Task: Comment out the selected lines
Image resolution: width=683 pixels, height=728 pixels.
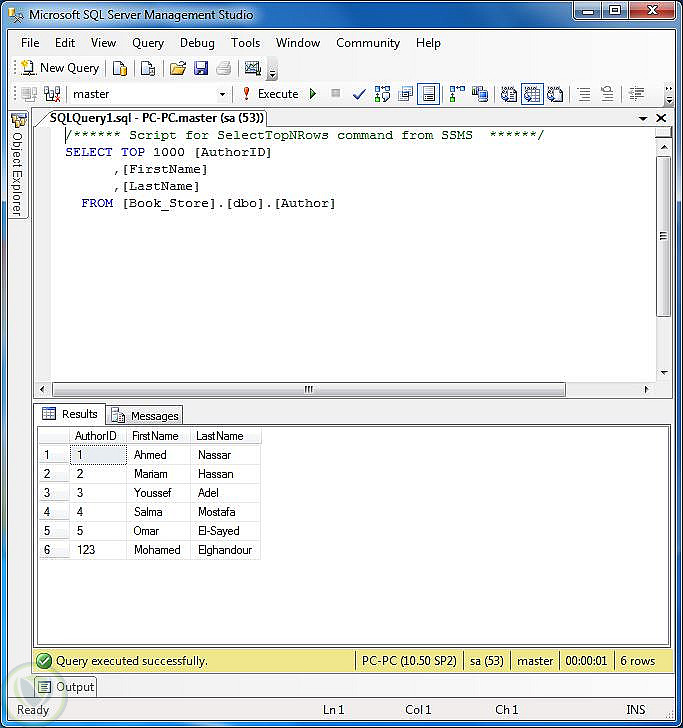Action: coord(584,94)
